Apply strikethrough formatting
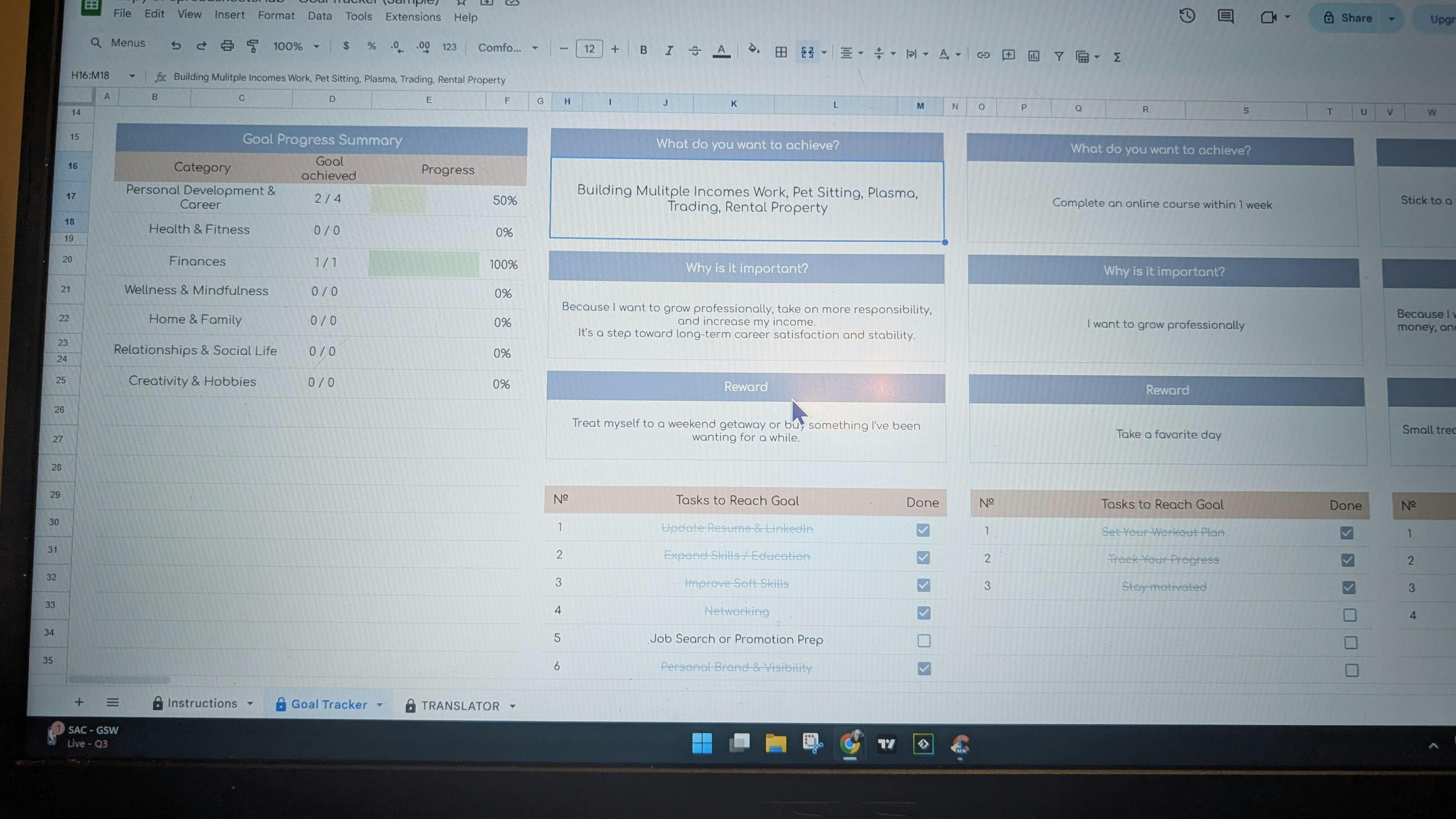 (x=695, y=51)
